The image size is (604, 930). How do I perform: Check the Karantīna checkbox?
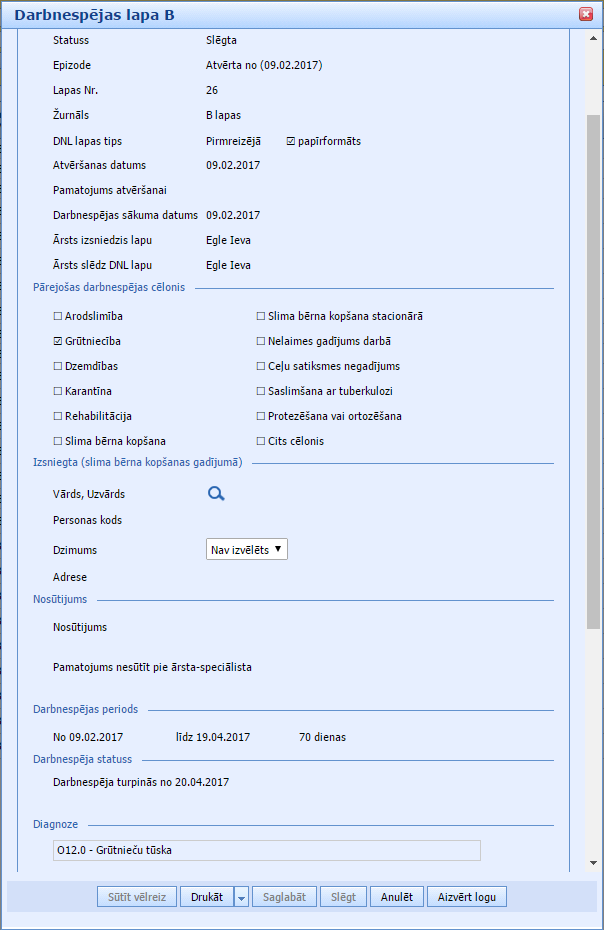[58, 391]
